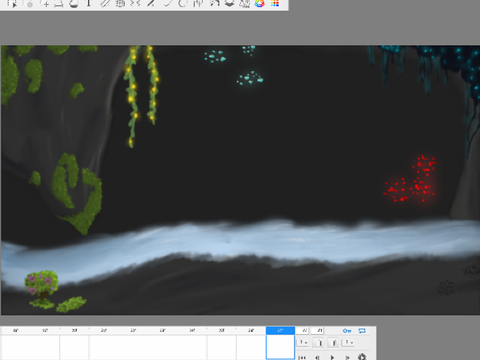Viewport: 480px width, 360px height.
Task: Expand the previous onion-skin count dropdown
Action: pos(303,342)
